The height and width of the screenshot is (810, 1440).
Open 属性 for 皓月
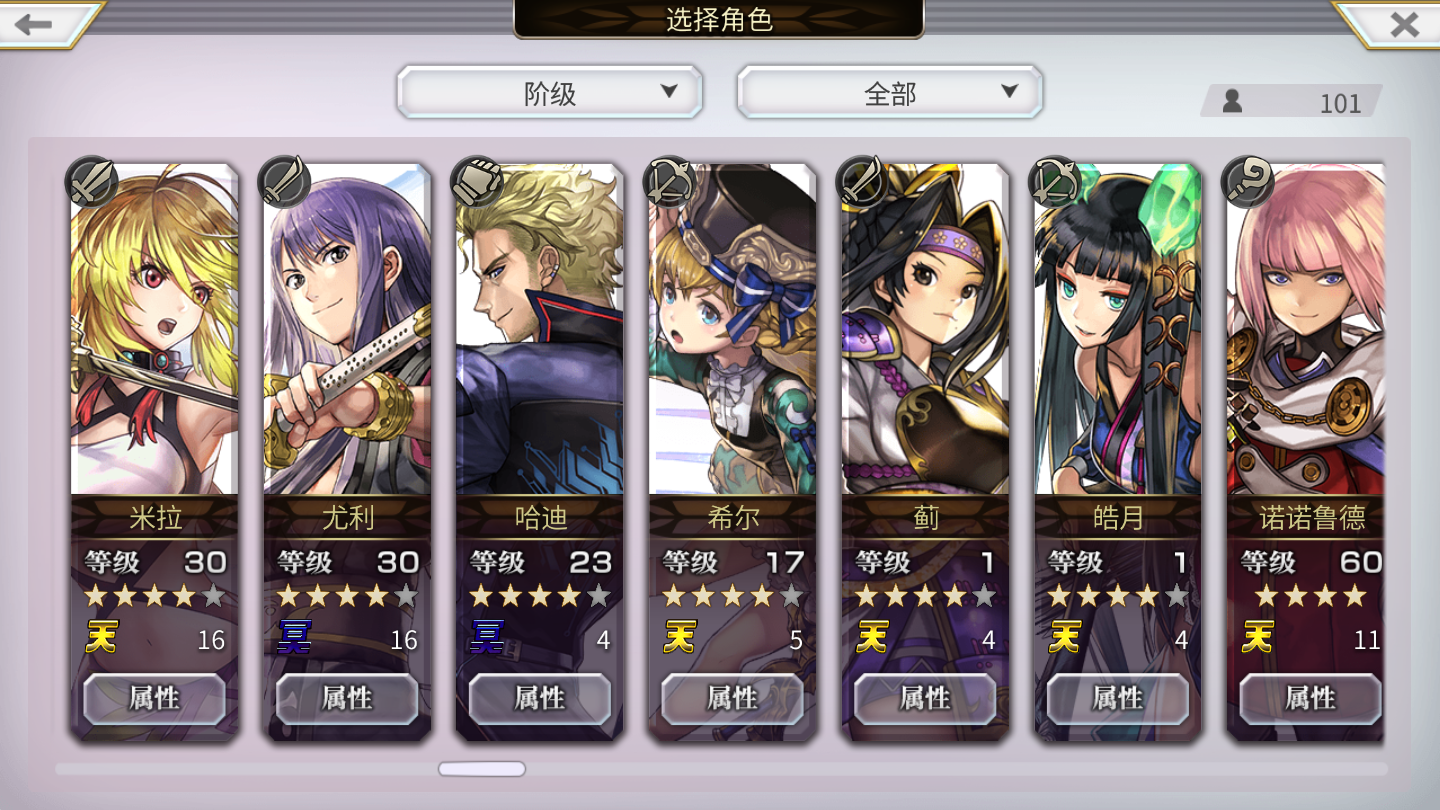1117,698
